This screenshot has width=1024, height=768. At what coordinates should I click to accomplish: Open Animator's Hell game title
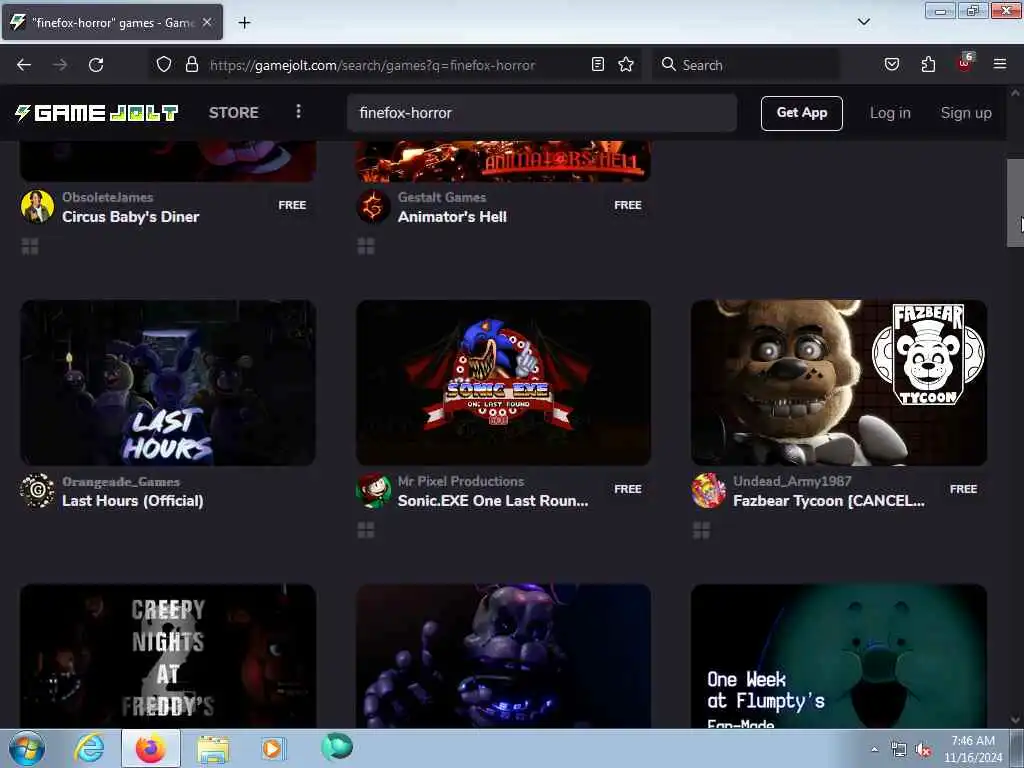click(x=452, y=217)
